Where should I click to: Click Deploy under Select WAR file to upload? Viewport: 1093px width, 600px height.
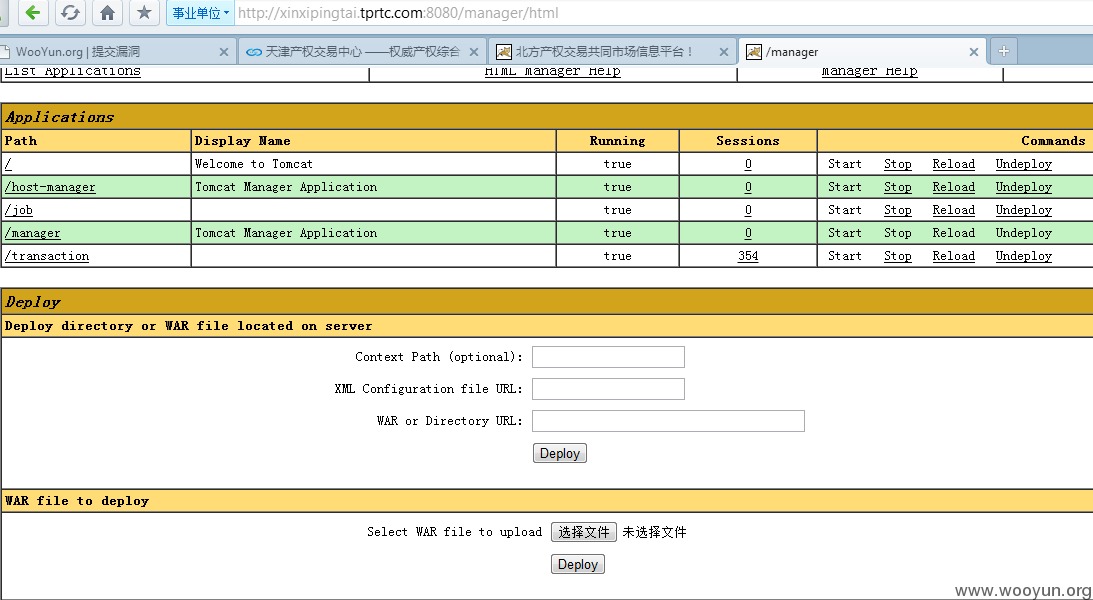[x=578, y=564]
